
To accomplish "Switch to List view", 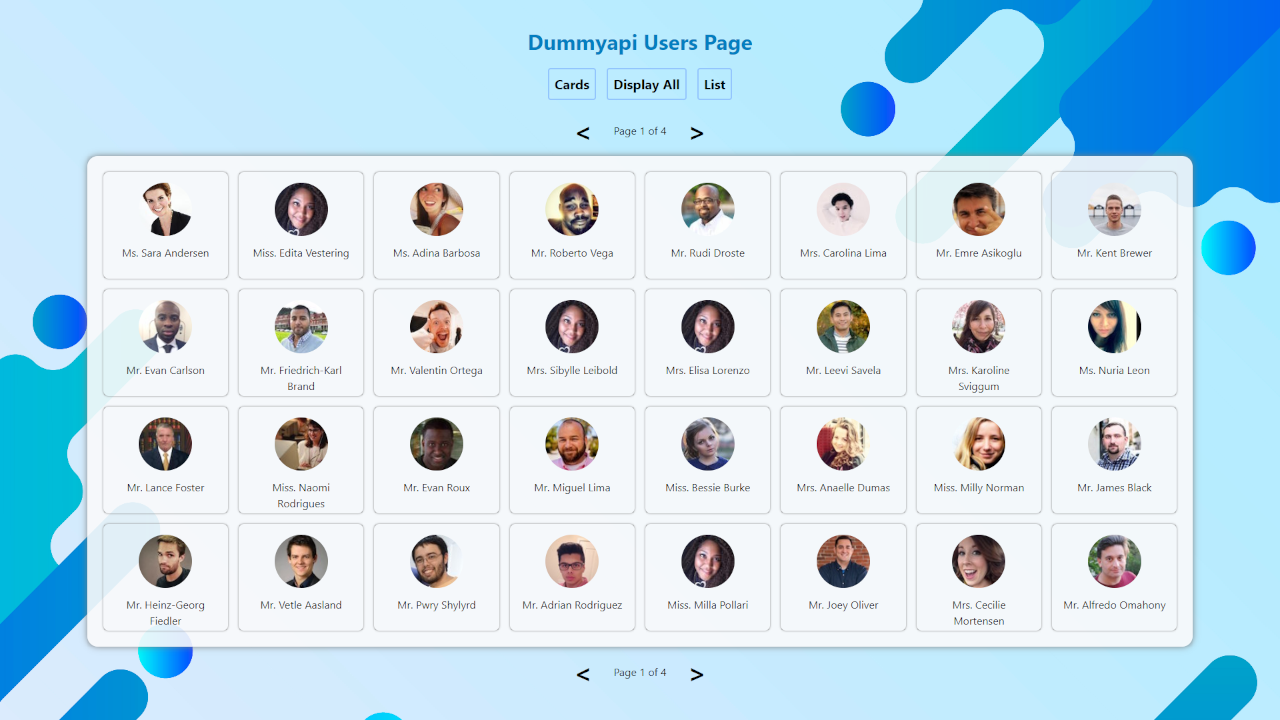I will click(x=715, y=84).
